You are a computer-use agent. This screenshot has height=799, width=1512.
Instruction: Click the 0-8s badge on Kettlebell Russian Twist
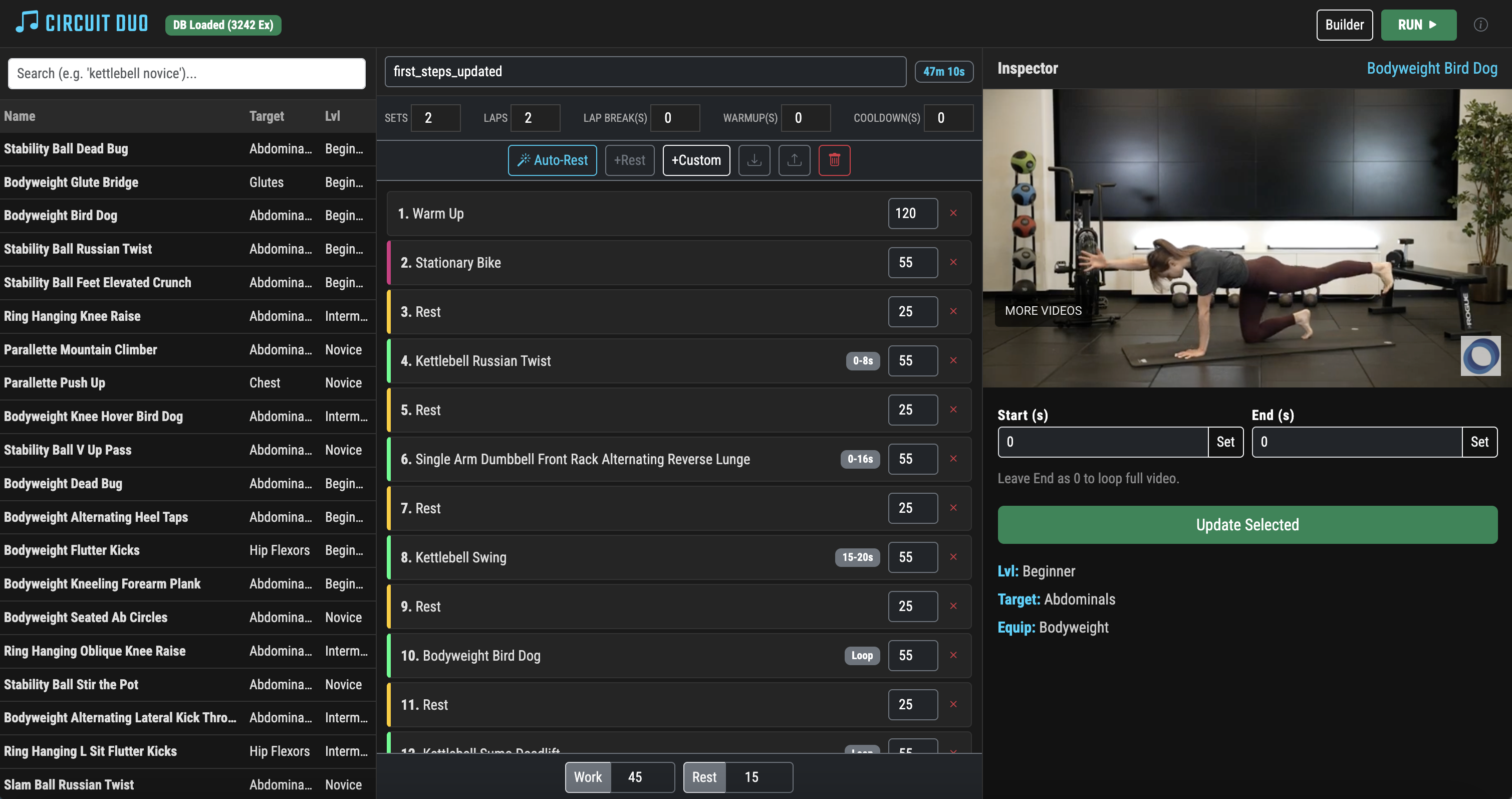coord(862,360)
